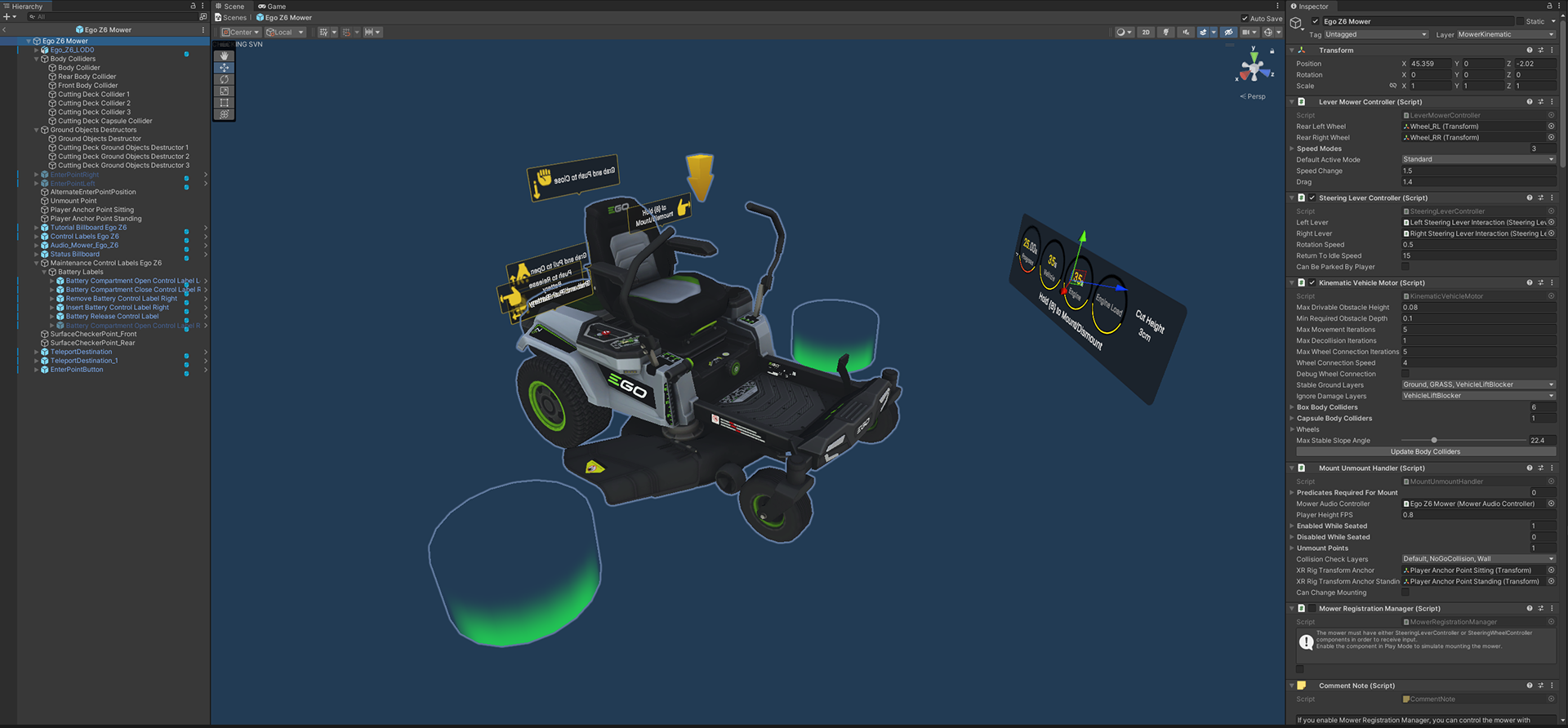Screen dimensions: 1568x728
Task: Click Scenes breadcrumb in scene view
Action: (230, 18)
